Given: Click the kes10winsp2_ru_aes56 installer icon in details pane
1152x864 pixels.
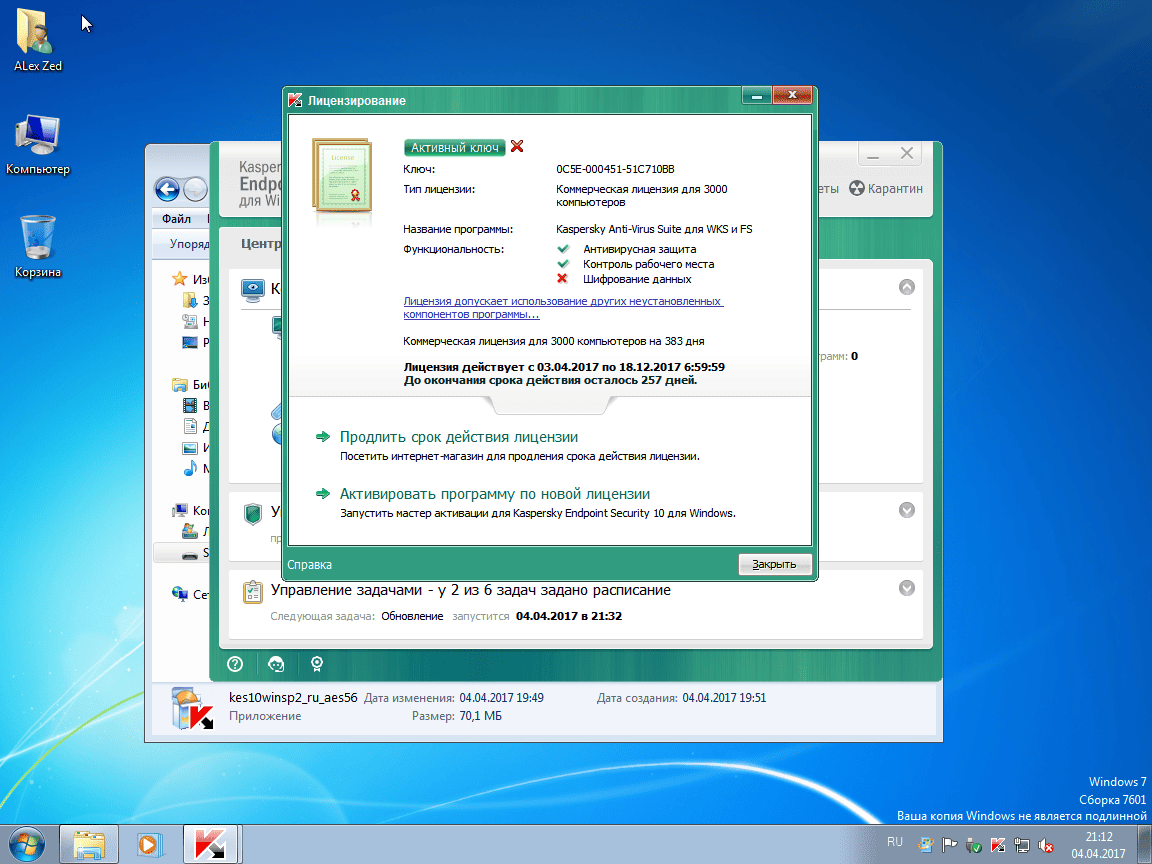Looking at the screenshot, I should pyautogui.click(x=191, y=708).
